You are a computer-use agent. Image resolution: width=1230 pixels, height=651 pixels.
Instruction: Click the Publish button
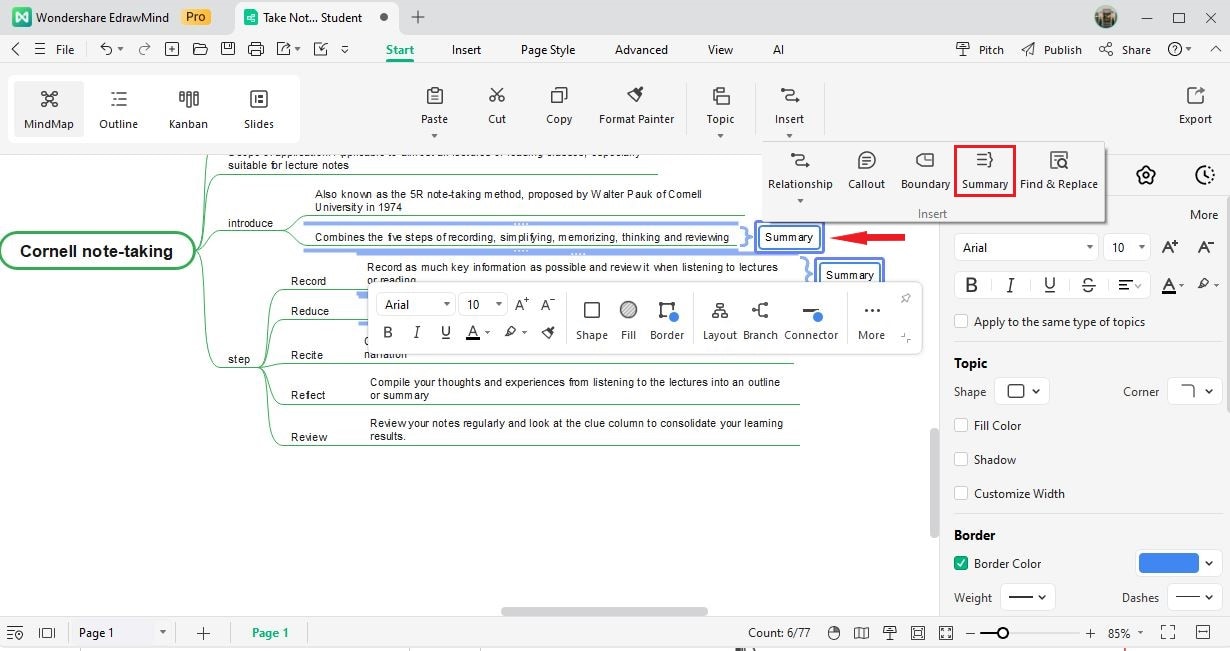(x=1051, y=50)
